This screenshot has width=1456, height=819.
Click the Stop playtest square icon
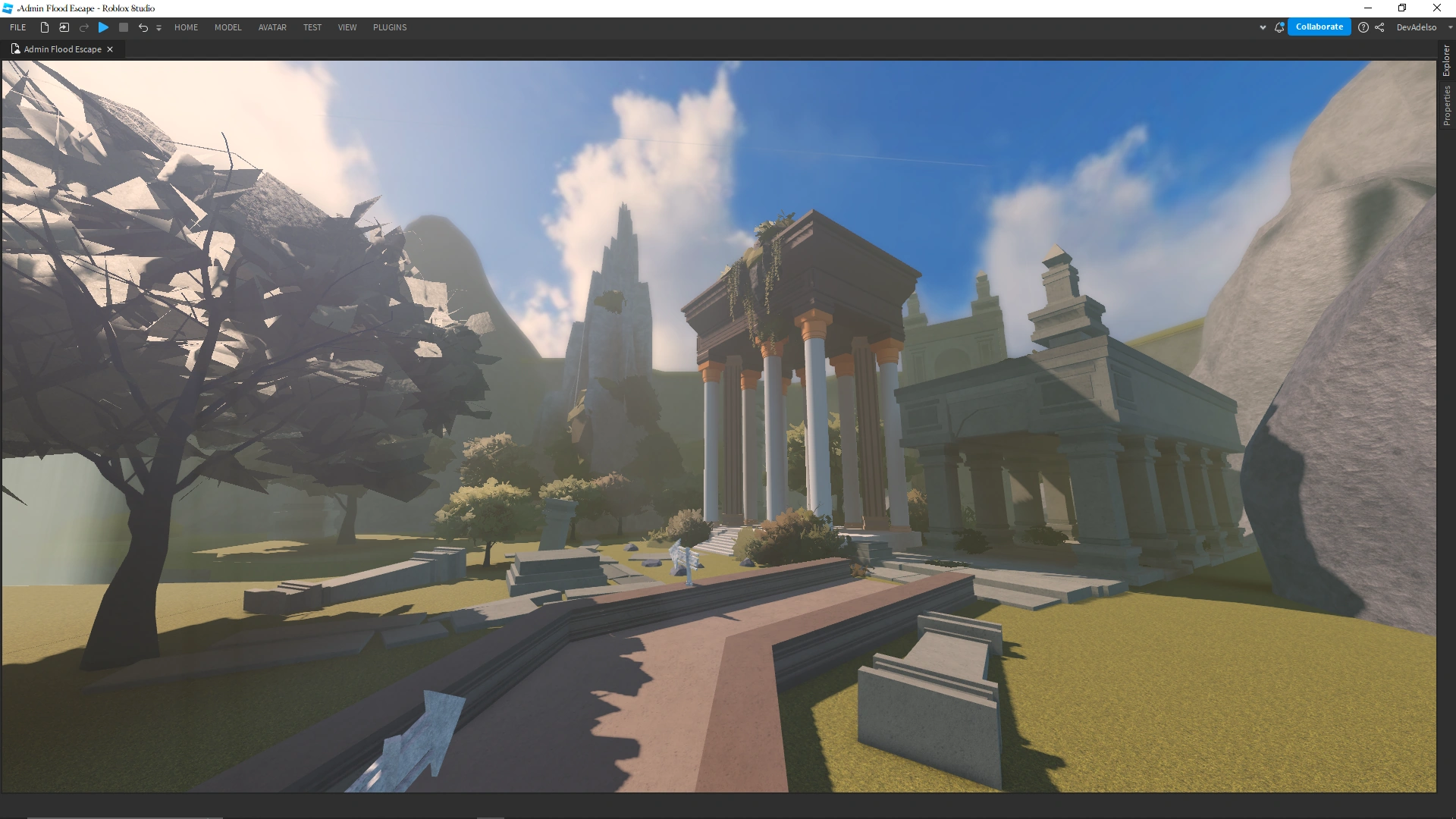coord(124,27)
